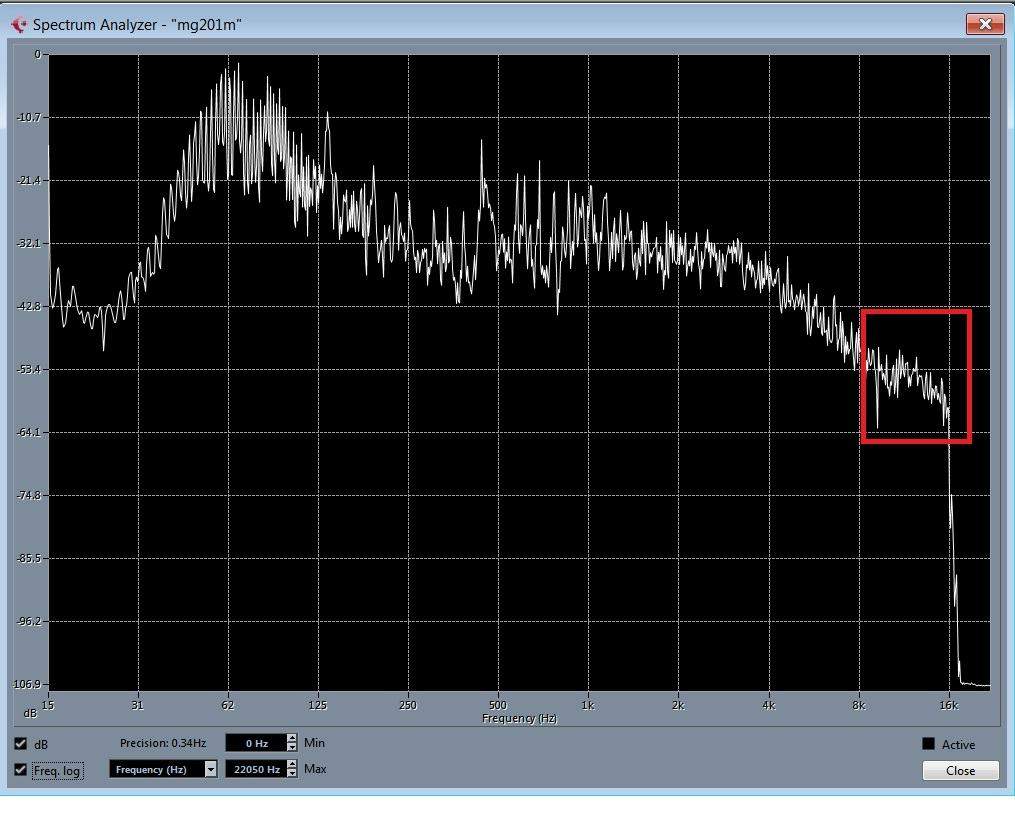Click the spectrum peak just below 500 Hz

click(482, 143)
